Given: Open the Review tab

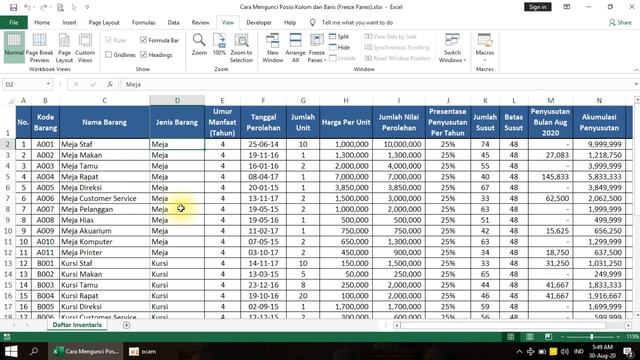Looking at the screenshot, I should 200,22.
